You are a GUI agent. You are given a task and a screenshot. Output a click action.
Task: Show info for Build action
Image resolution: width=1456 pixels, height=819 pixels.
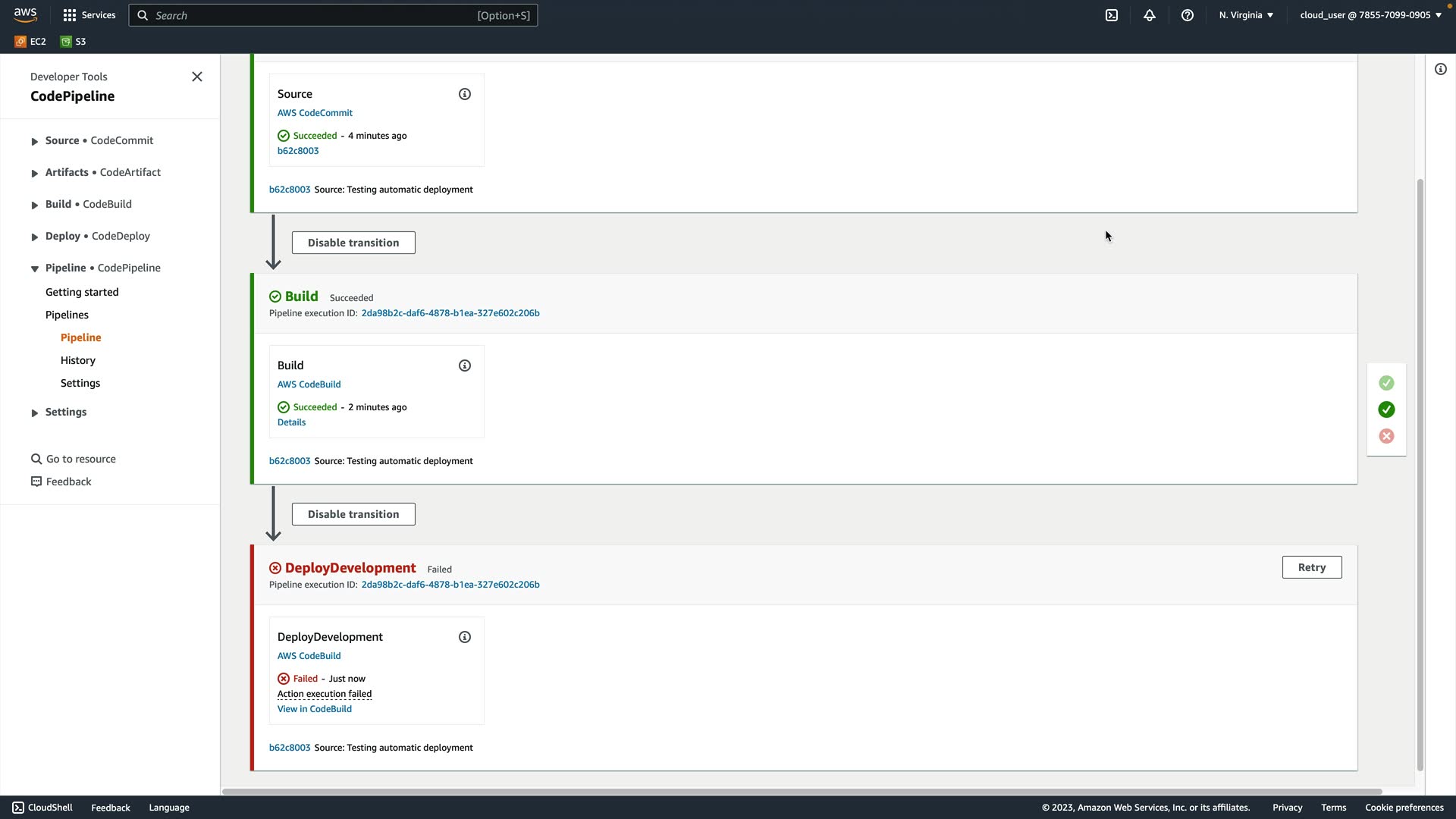pyautogui.click(x=465, y=366)
